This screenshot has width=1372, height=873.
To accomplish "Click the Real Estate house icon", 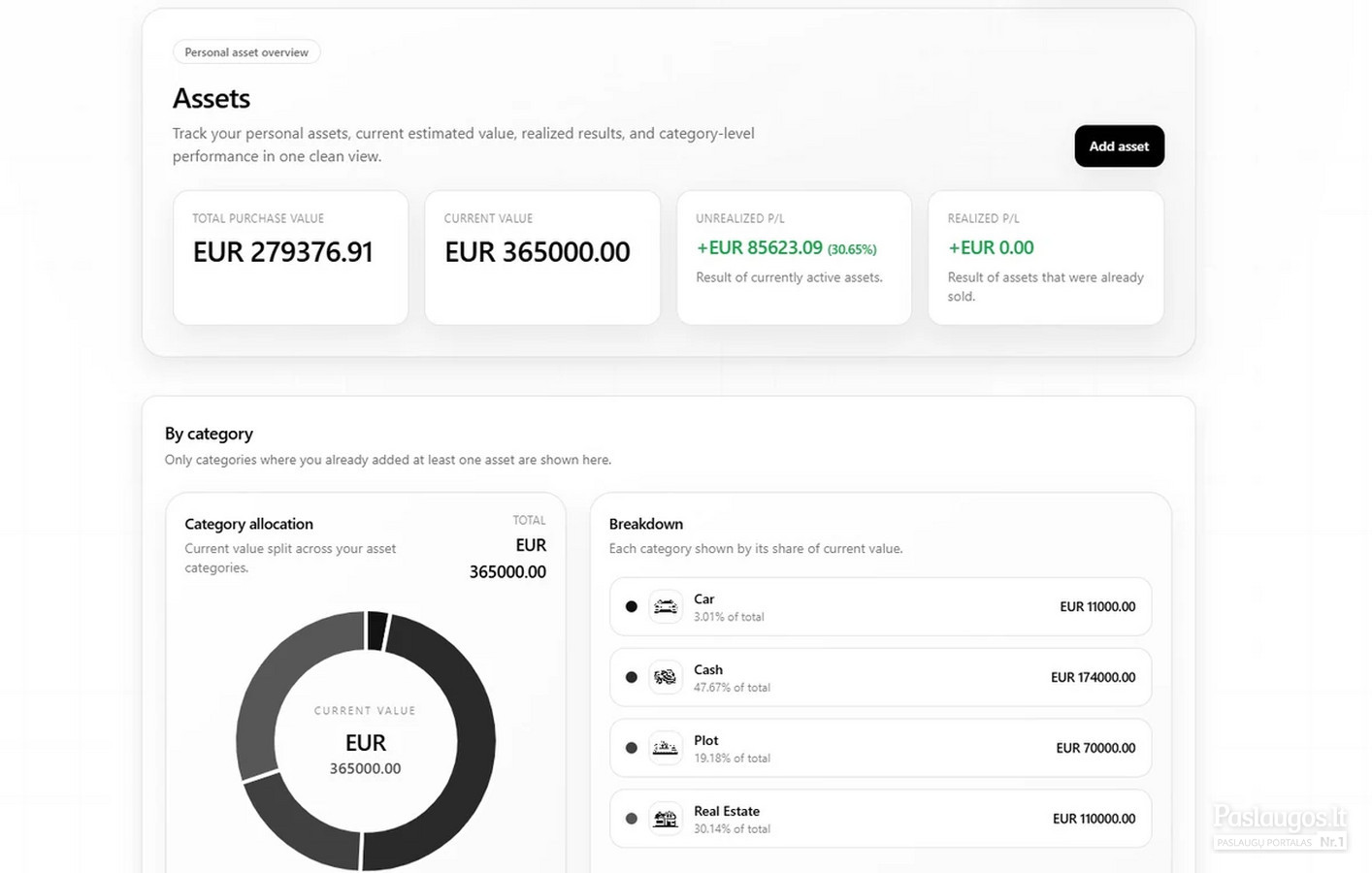I will pos(666,819).
